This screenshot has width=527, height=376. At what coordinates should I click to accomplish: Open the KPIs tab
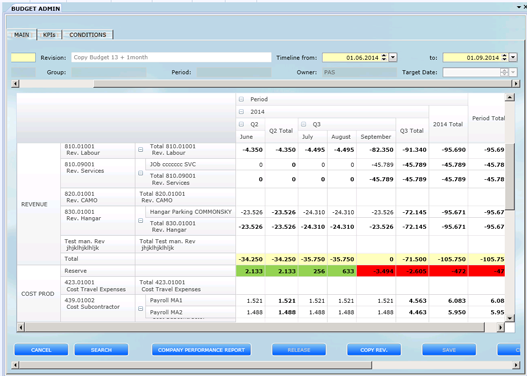point(49,35)
